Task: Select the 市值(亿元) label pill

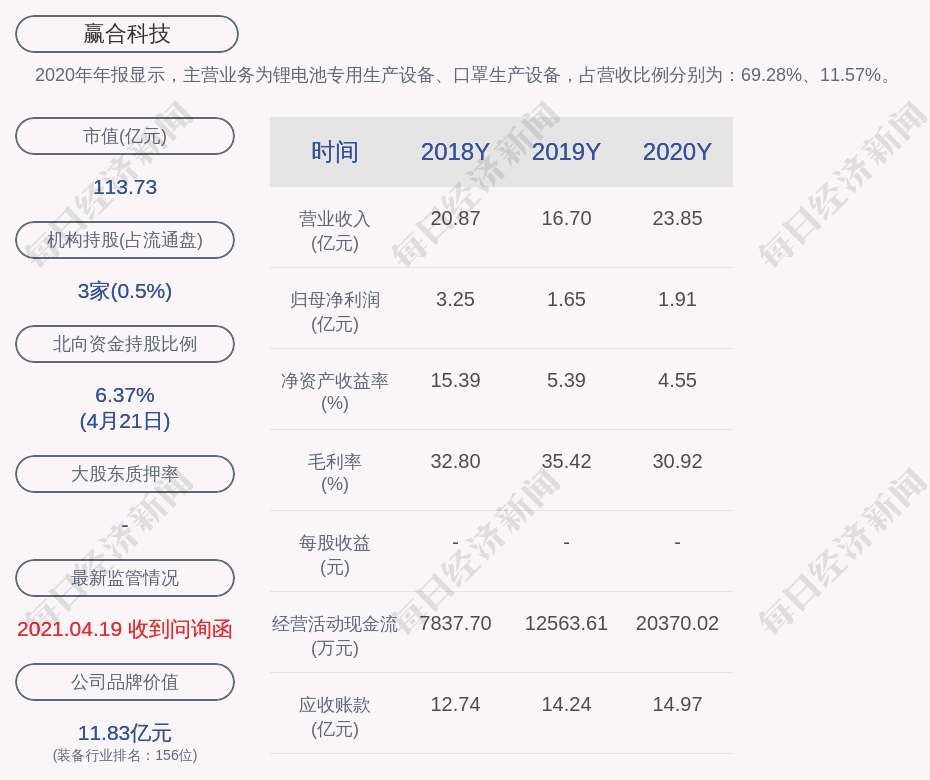Action: coord(125,136)
